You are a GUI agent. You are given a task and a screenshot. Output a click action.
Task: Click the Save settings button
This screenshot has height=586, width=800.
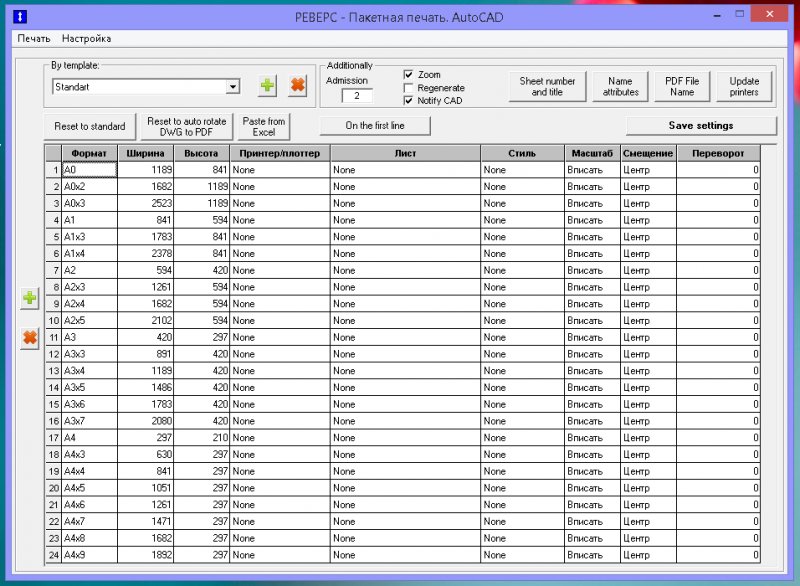tap(701, 125)
